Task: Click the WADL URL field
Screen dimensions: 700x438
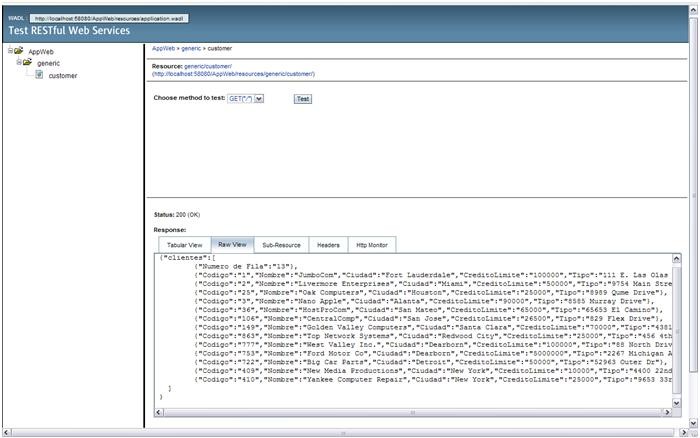Action: tap(109, 18)
